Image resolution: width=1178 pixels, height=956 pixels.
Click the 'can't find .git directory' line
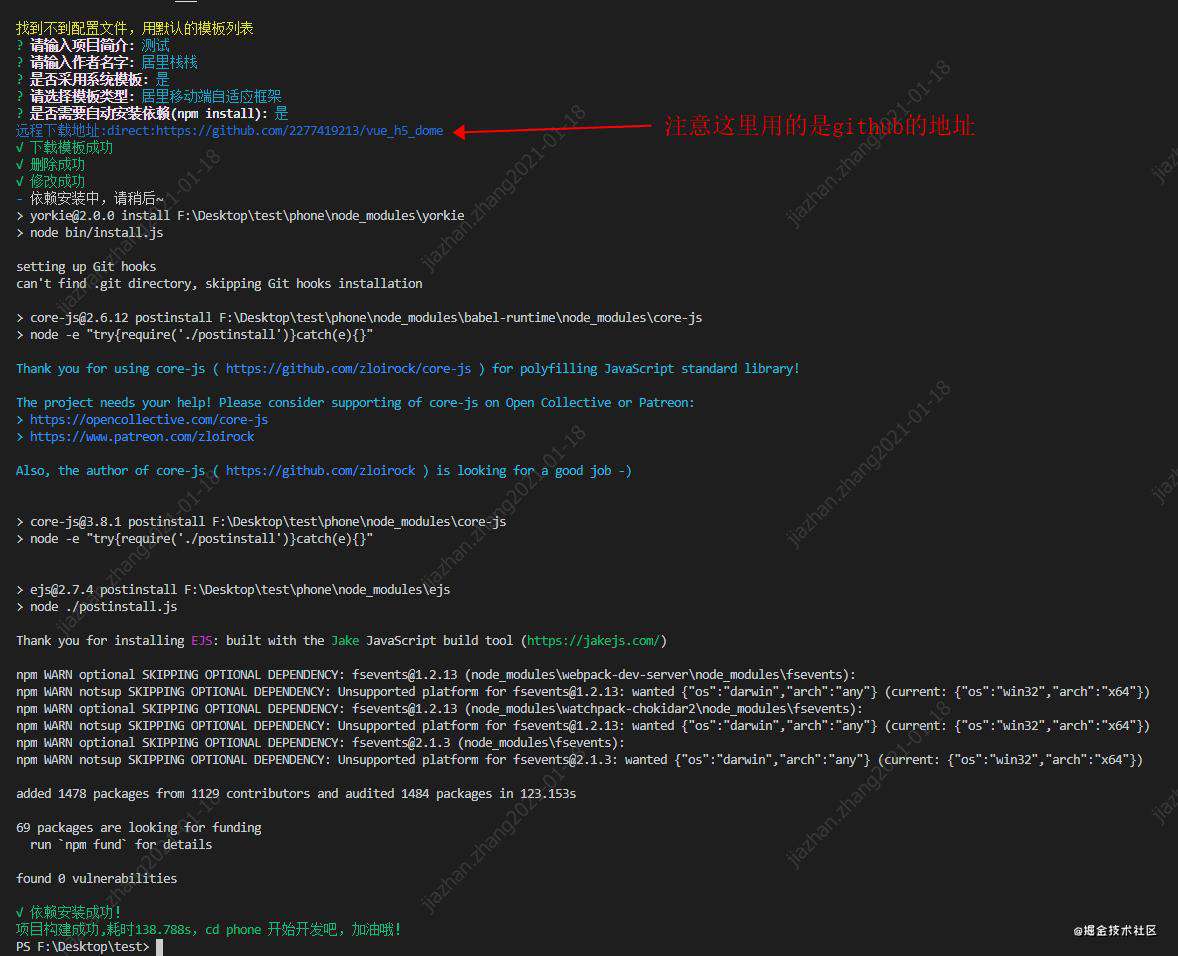pyautogui.click(x=219, y=284)
